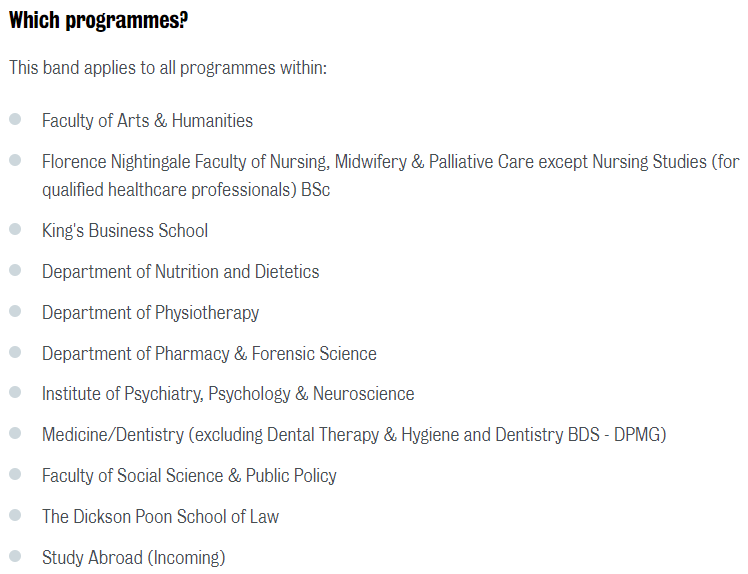Click the Medicine/Dentistry list entry text
Viewport: 748px width, 574px height.
click(x=354, y=435)
